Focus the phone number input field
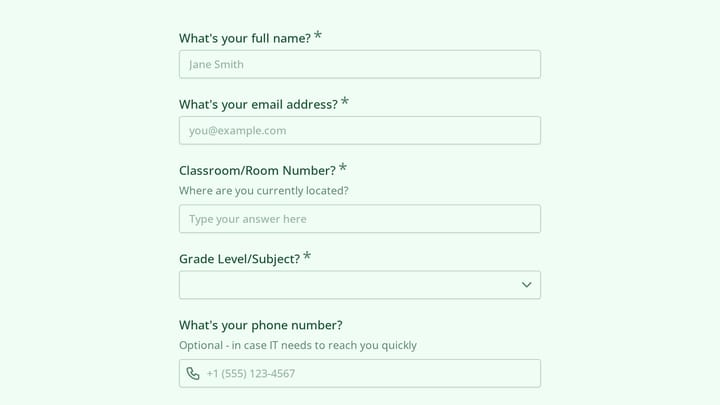The height and width of the screenshot is (405, 720). click(360, 373)
